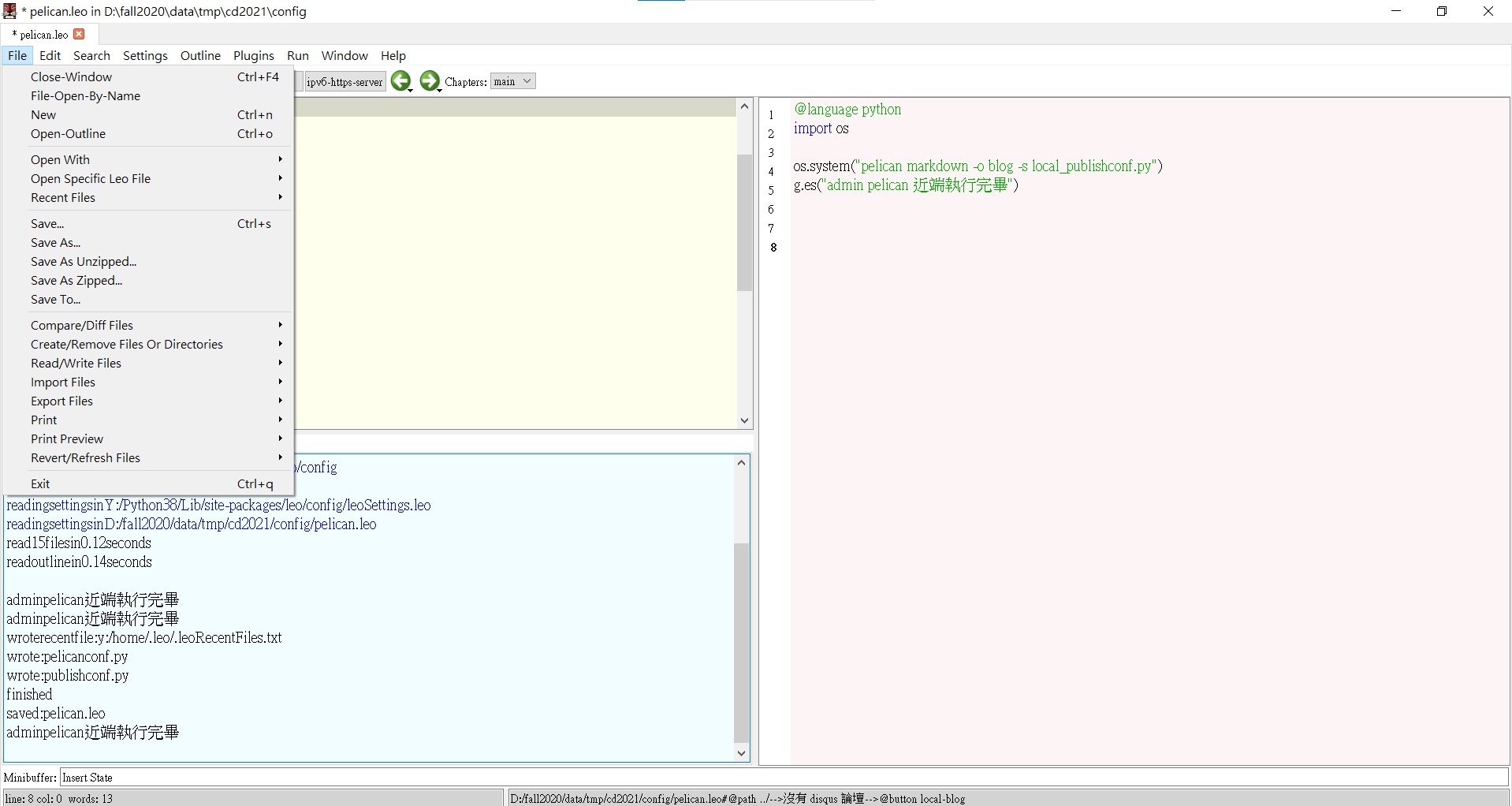Click line number 8 in the gutter
Screen dimensions: 1512x806
click(773, 248)
